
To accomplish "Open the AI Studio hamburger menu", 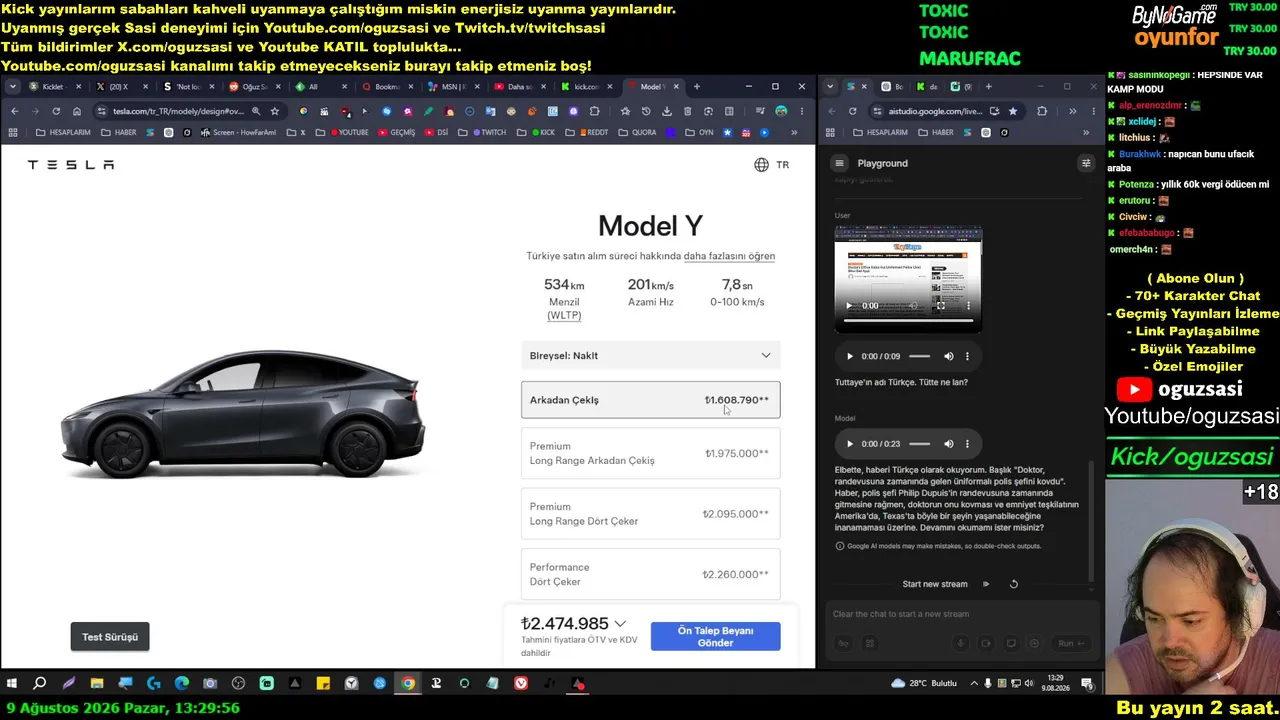I will (x=840, y=163).
